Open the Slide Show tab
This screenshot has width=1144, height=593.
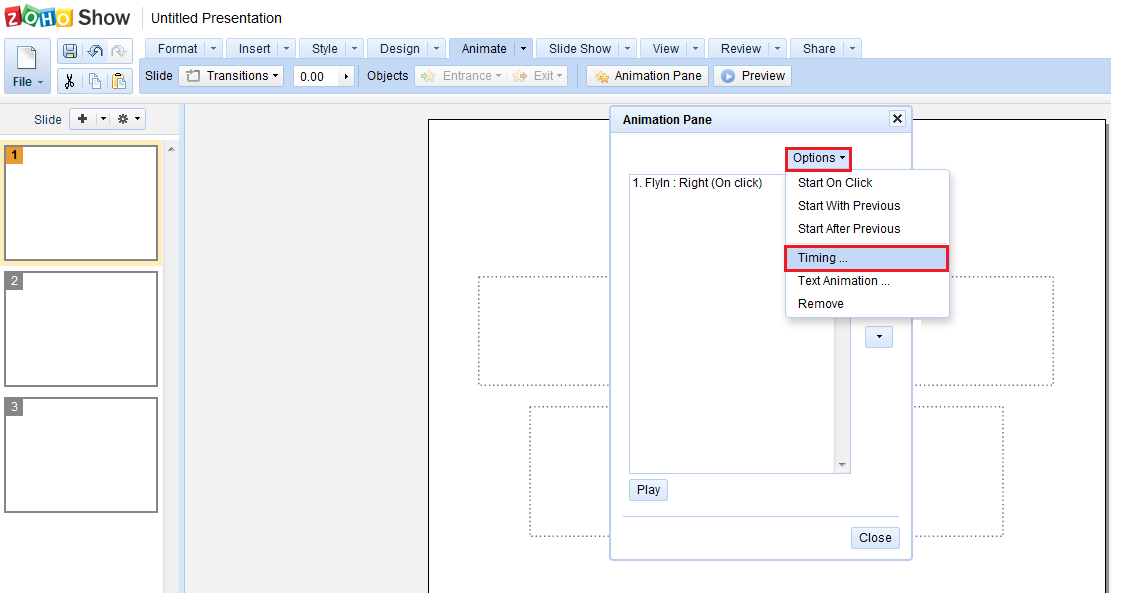[580, 49]
